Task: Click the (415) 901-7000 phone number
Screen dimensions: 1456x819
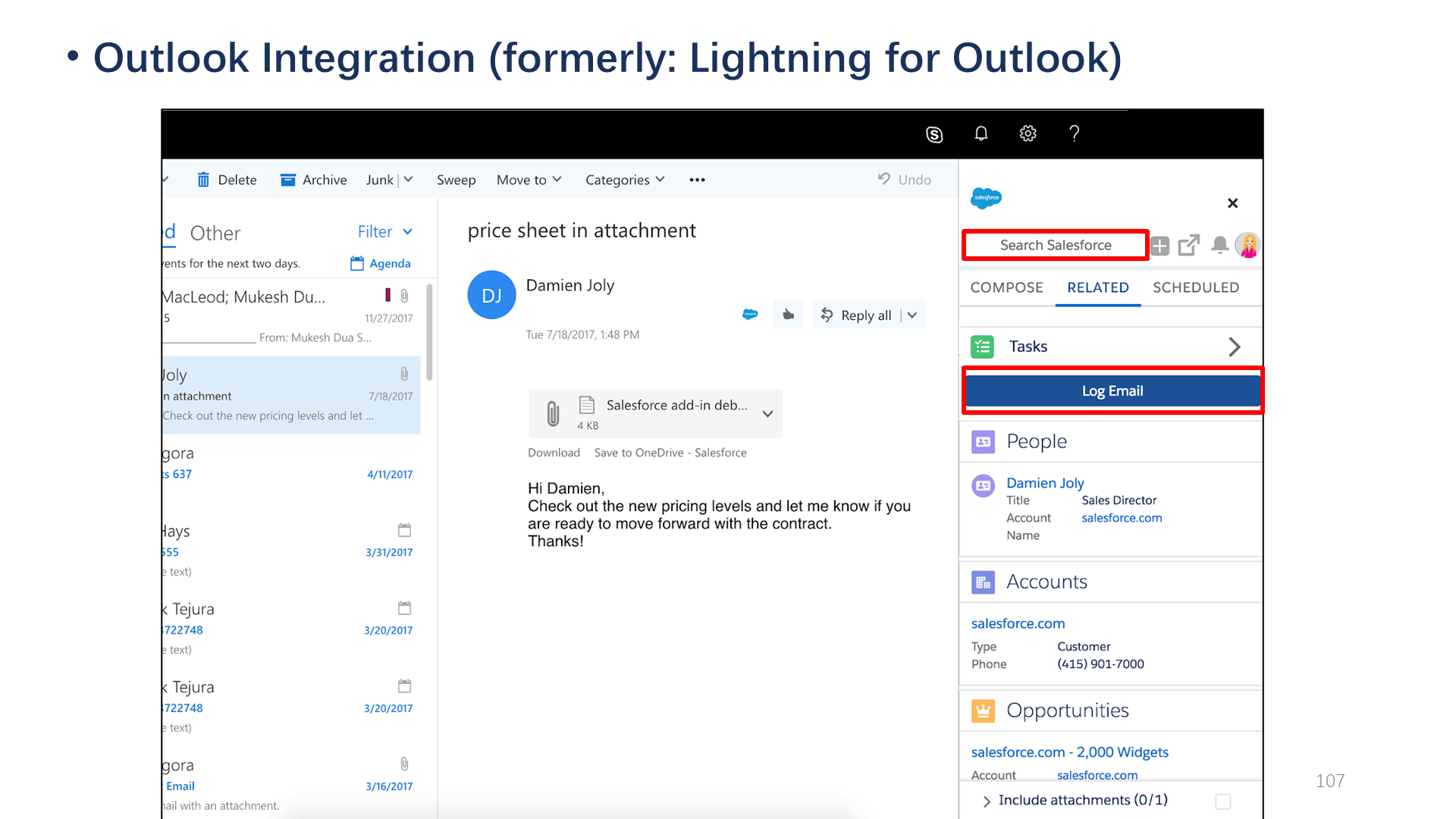Action: (1100, 664)
